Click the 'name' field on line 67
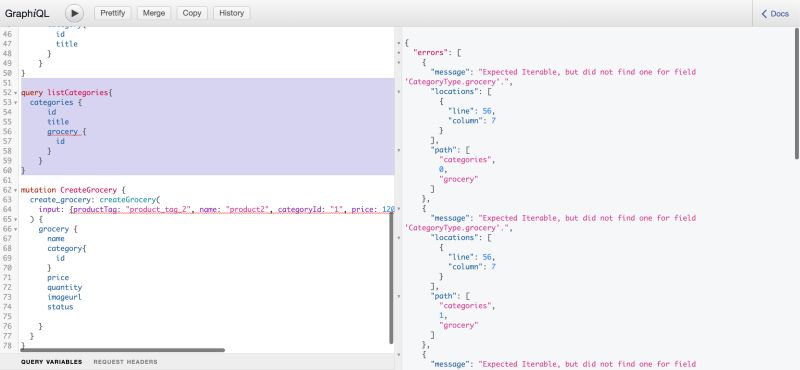This screenshot has width=800, height=370. 56,239
